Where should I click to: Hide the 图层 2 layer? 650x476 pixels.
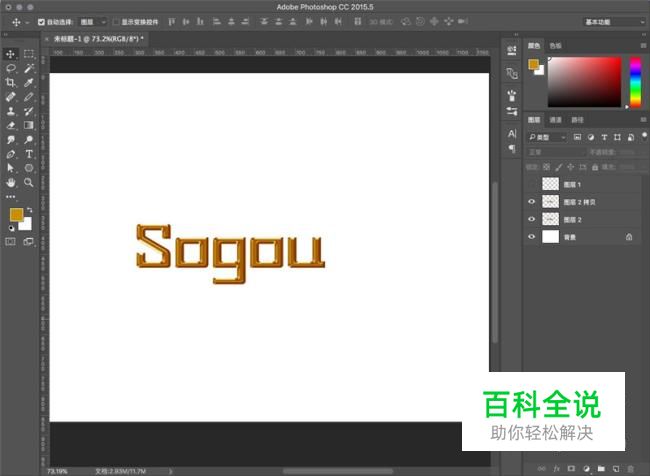point(531,219)
